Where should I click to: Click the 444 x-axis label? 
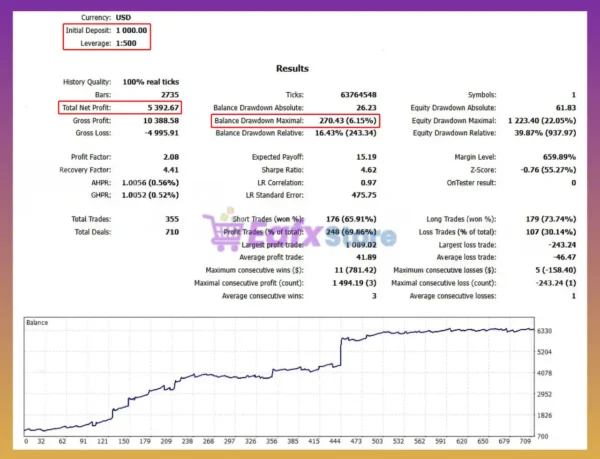pos(335,441)
